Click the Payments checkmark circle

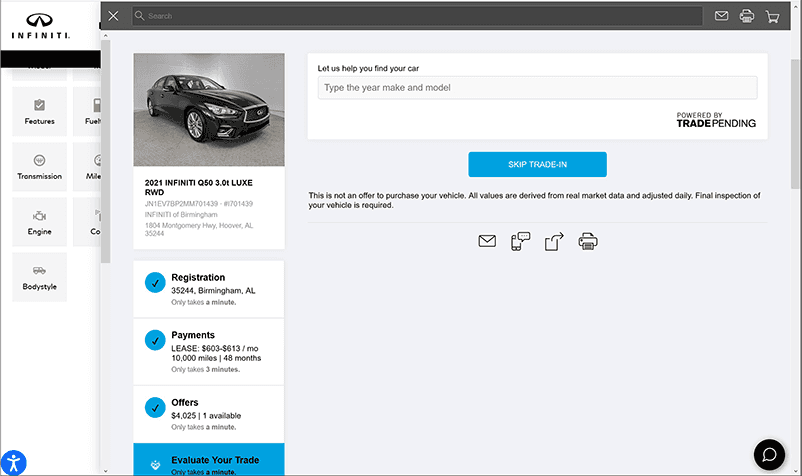[x=155, y=340]
